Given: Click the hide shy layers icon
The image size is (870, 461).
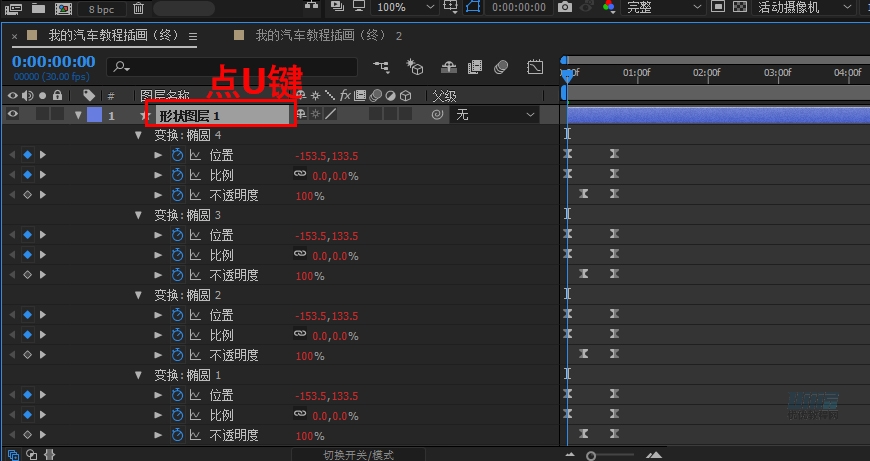Looking at the screenshot, I should 448,67.
